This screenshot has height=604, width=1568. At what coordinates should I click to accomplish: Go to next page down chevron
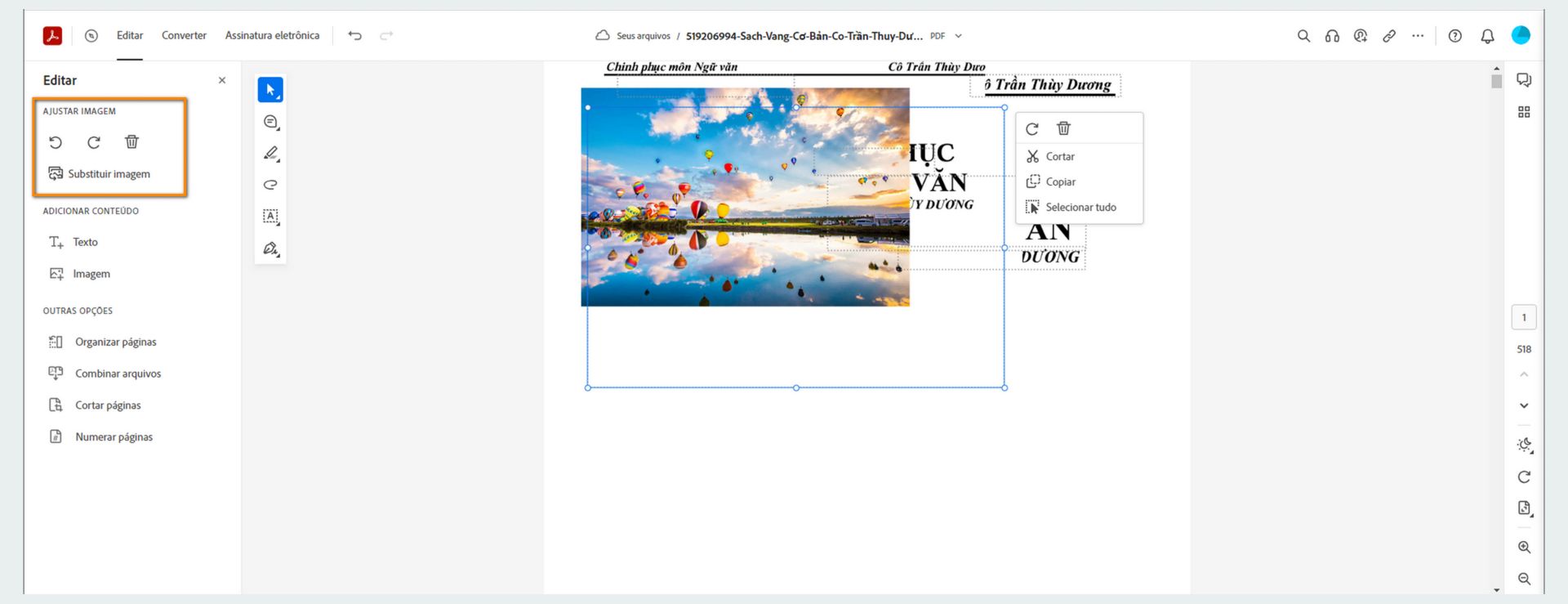coord(1524,405)
